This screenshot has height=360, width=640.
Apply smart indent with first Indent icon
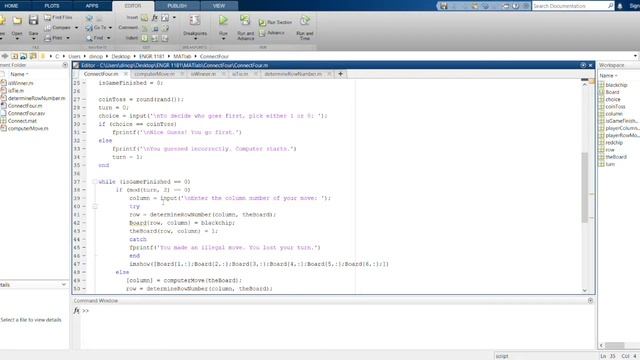tap(144, 38)
